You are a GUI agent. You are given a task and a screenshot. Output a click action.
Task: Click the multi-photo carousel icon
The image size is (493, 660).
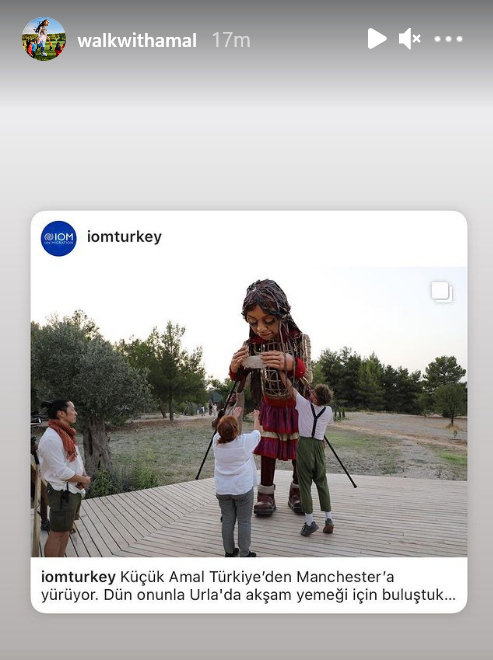(x=442, y=292)
